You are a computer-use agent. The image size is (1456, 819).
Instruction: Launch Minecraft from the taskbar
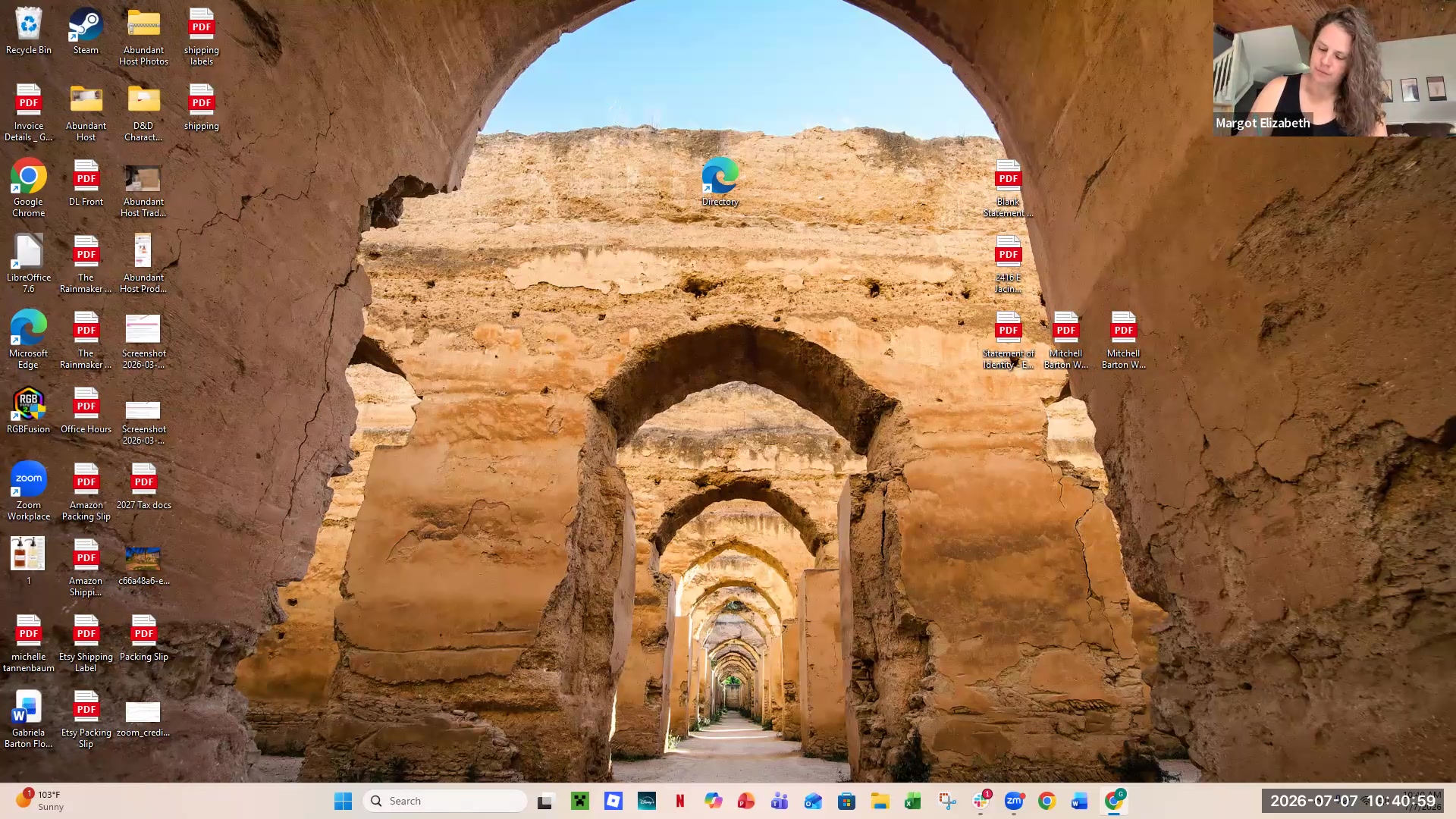pos(580,801)
